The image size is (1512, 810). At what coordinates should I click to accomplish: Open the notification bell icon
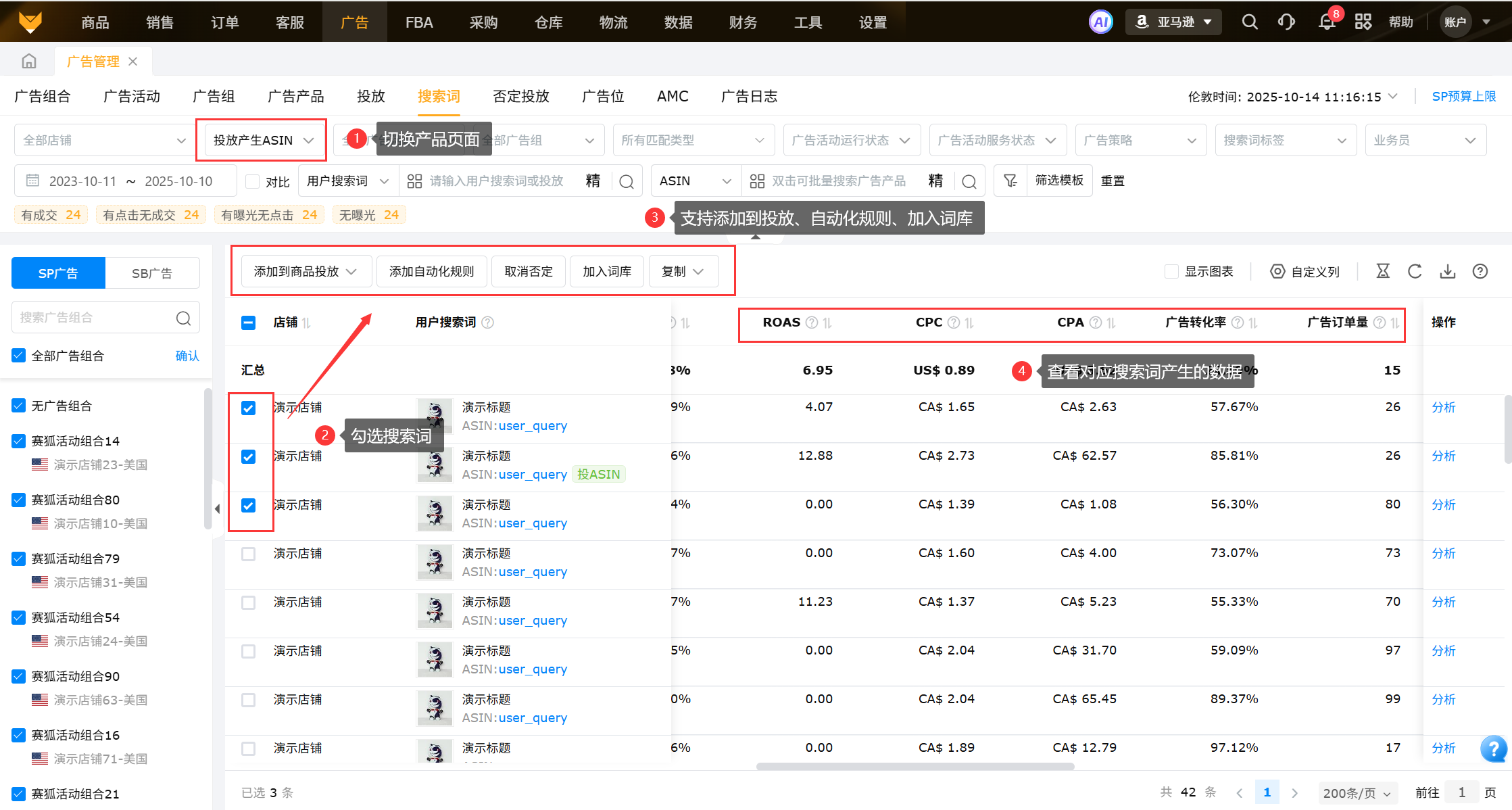[x=1327, y=22]
